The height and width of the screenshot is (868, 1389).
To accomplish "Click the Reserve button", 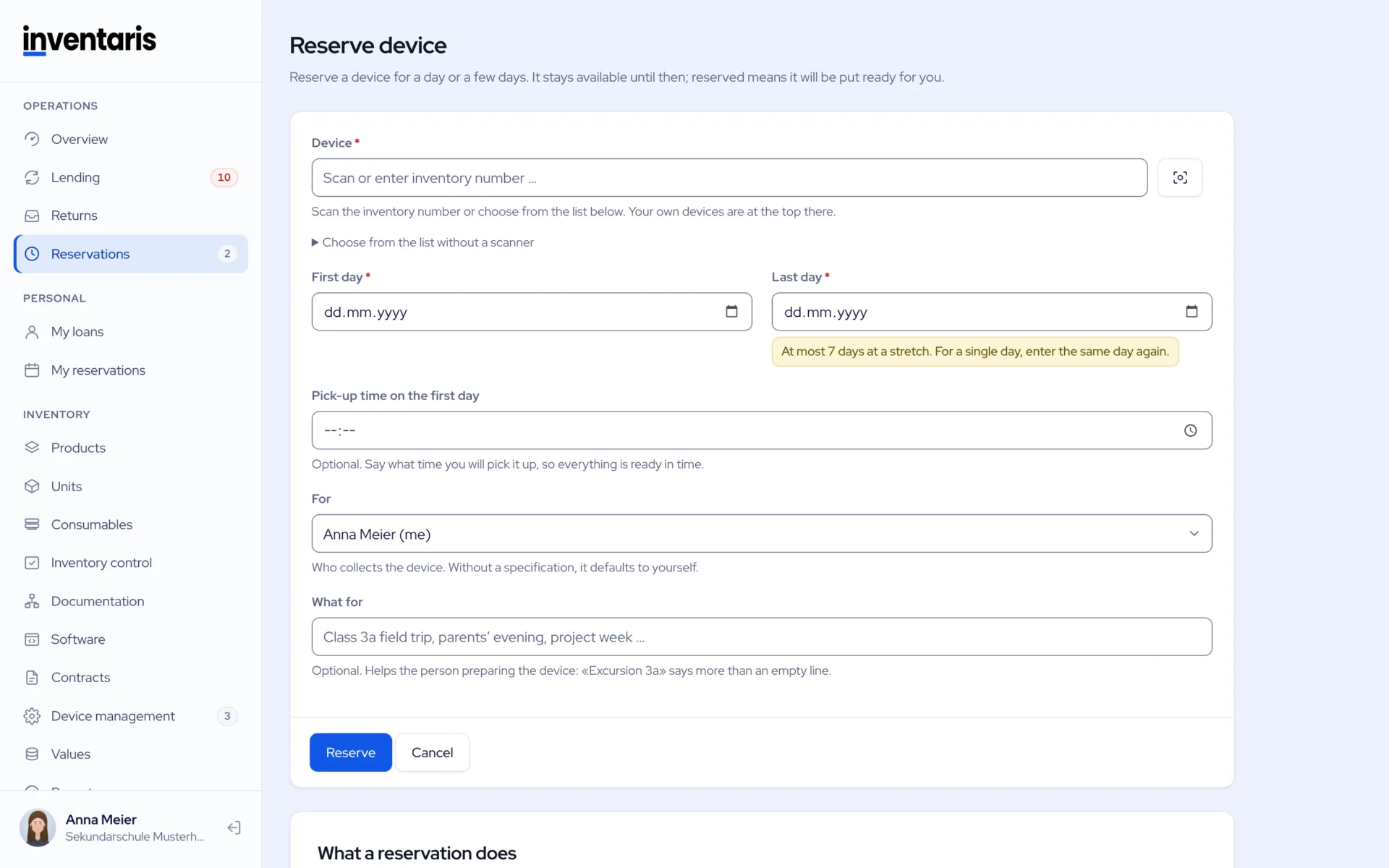I will (351, 752).
